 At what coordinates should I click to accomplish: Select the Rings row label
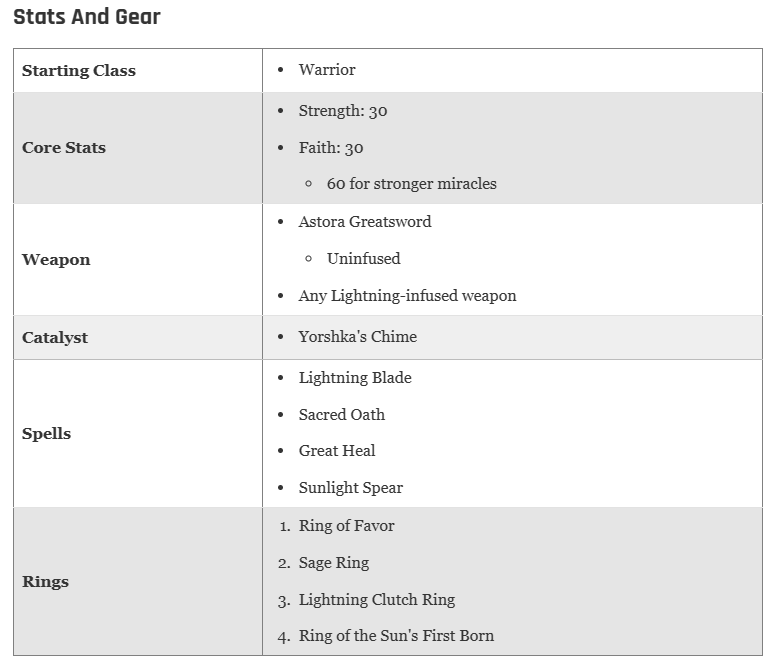[x=45, y=581]
